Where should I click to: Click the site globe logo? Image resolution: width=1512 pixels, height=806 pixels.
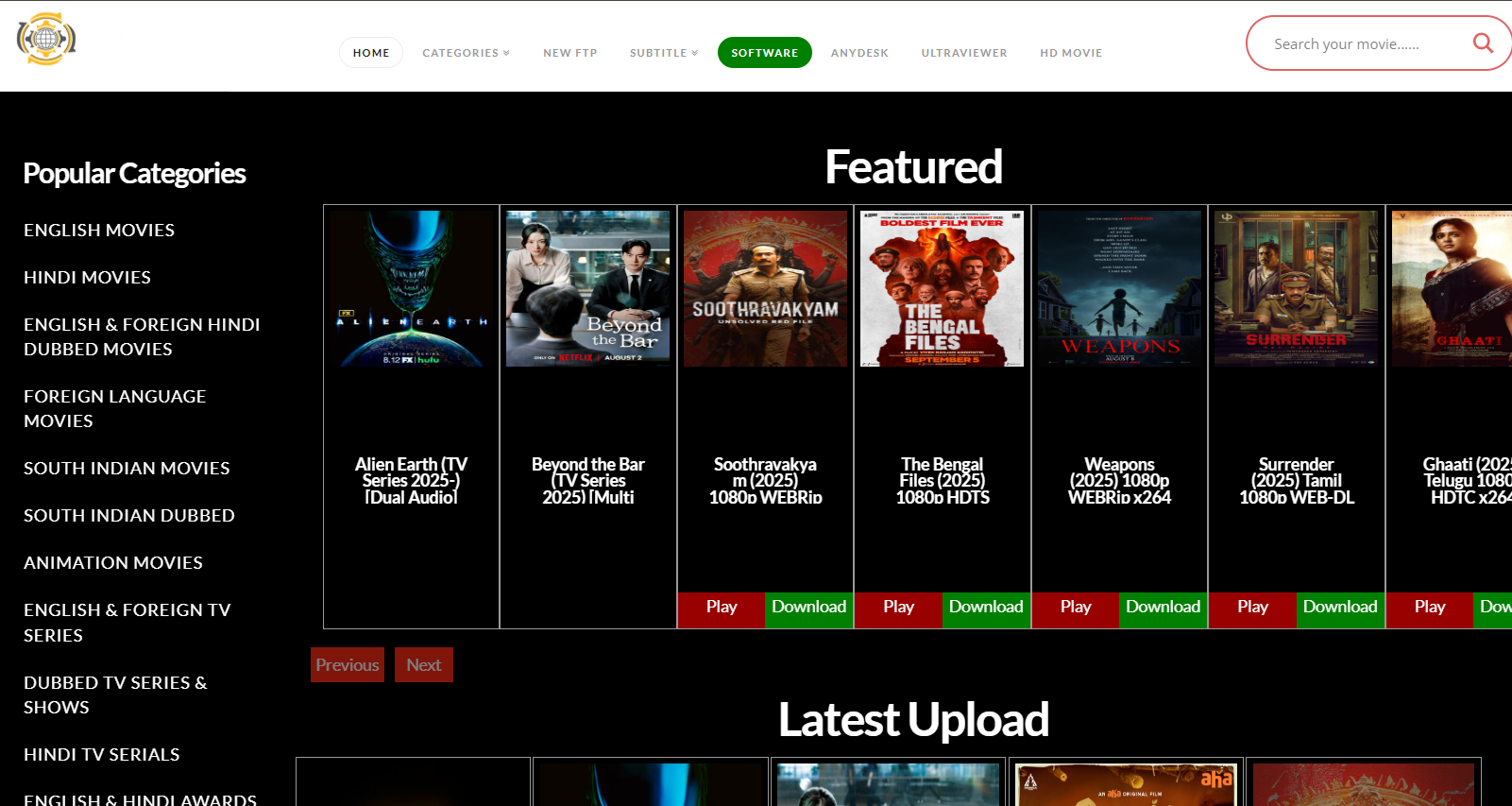click(46, 39)
